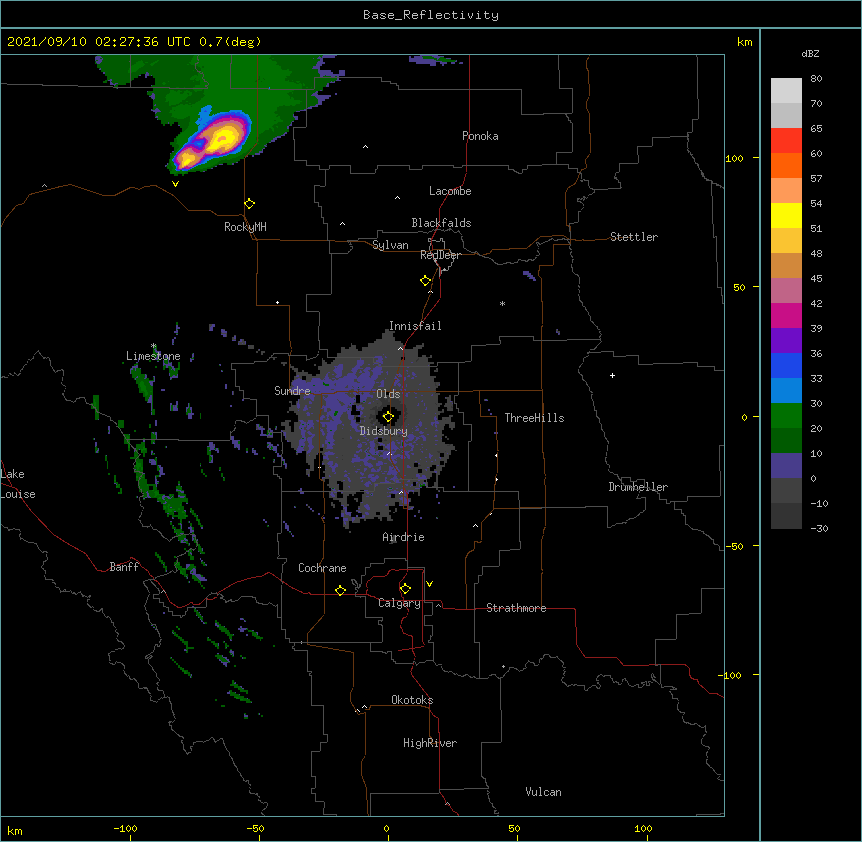
Task: Click the Banff town label
Action: [x=124, y=567]
